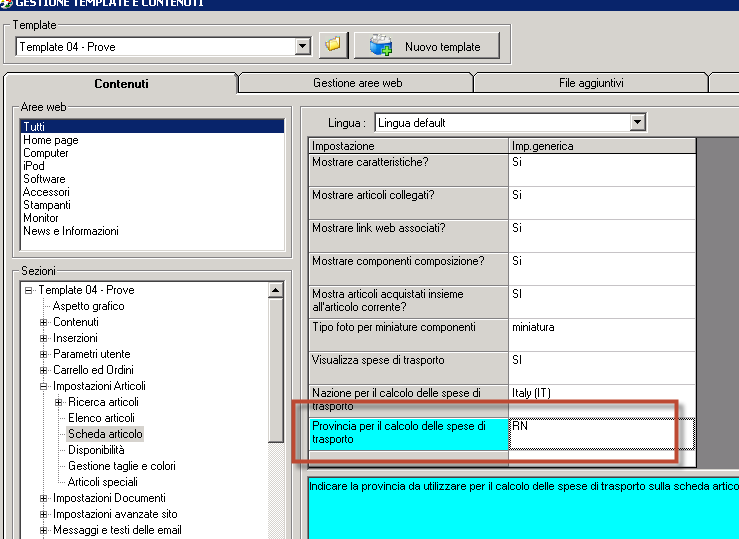Switch to the Gestione aree web tab
Image resolution: width=739 pixels, height=539 pixels.
[x=357, y=83]
